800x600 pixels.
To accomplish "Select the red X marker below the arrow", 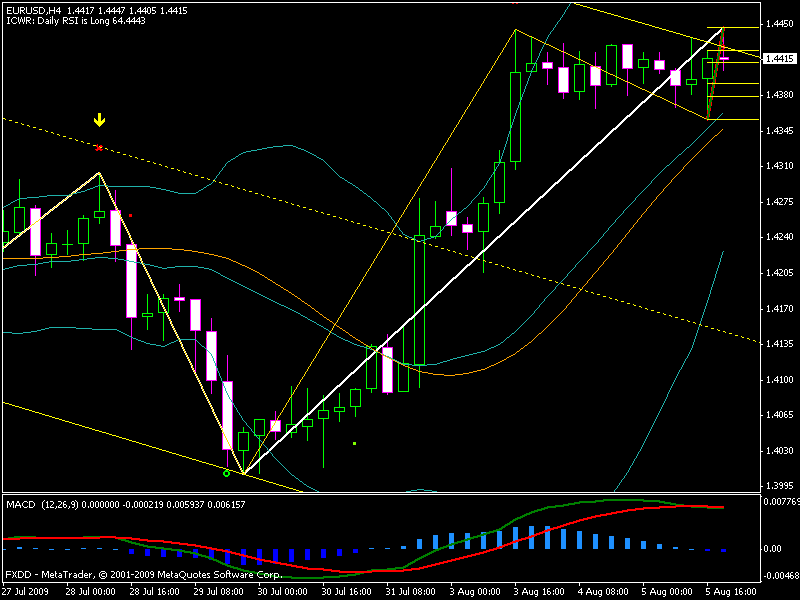I will click(x=98, y=148).
